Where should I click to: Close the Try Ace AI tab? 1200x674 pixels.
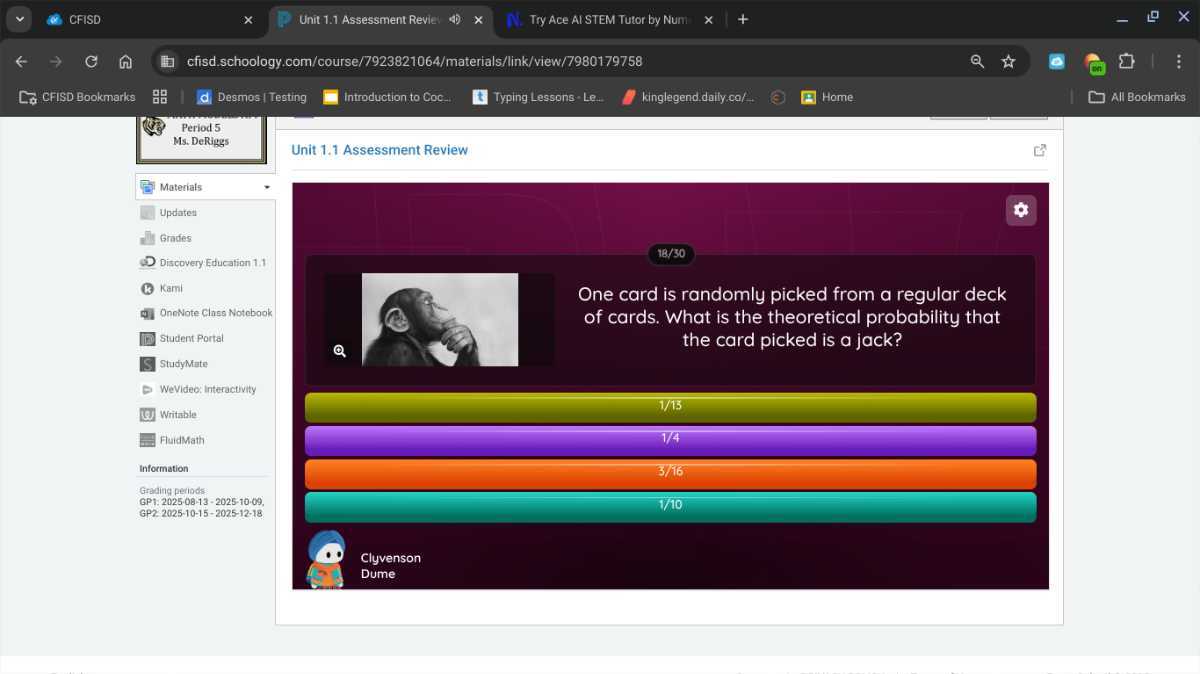click(709, 19)
